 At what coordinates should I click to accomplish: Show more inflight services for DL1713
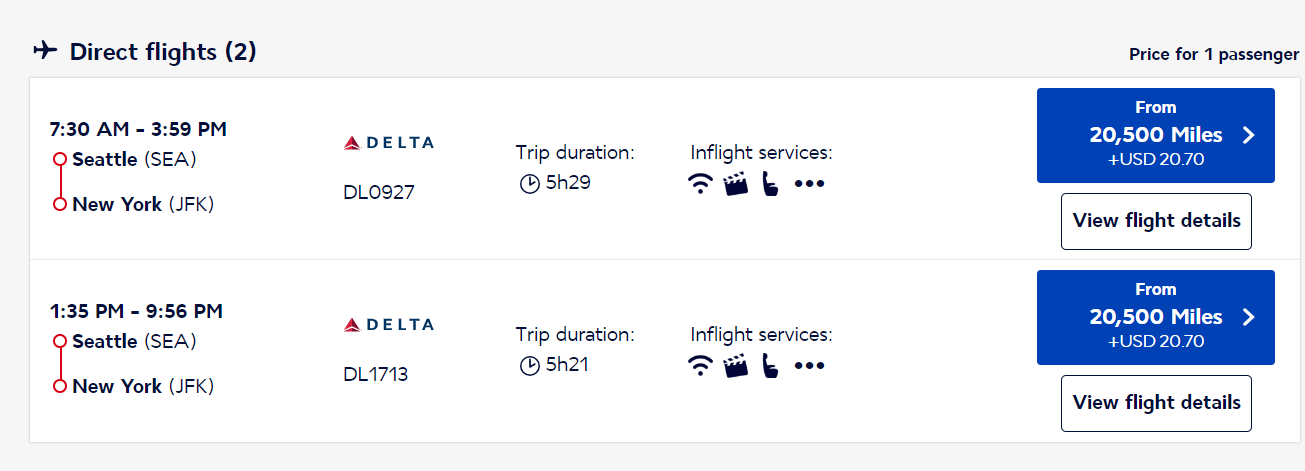(809, 365)
